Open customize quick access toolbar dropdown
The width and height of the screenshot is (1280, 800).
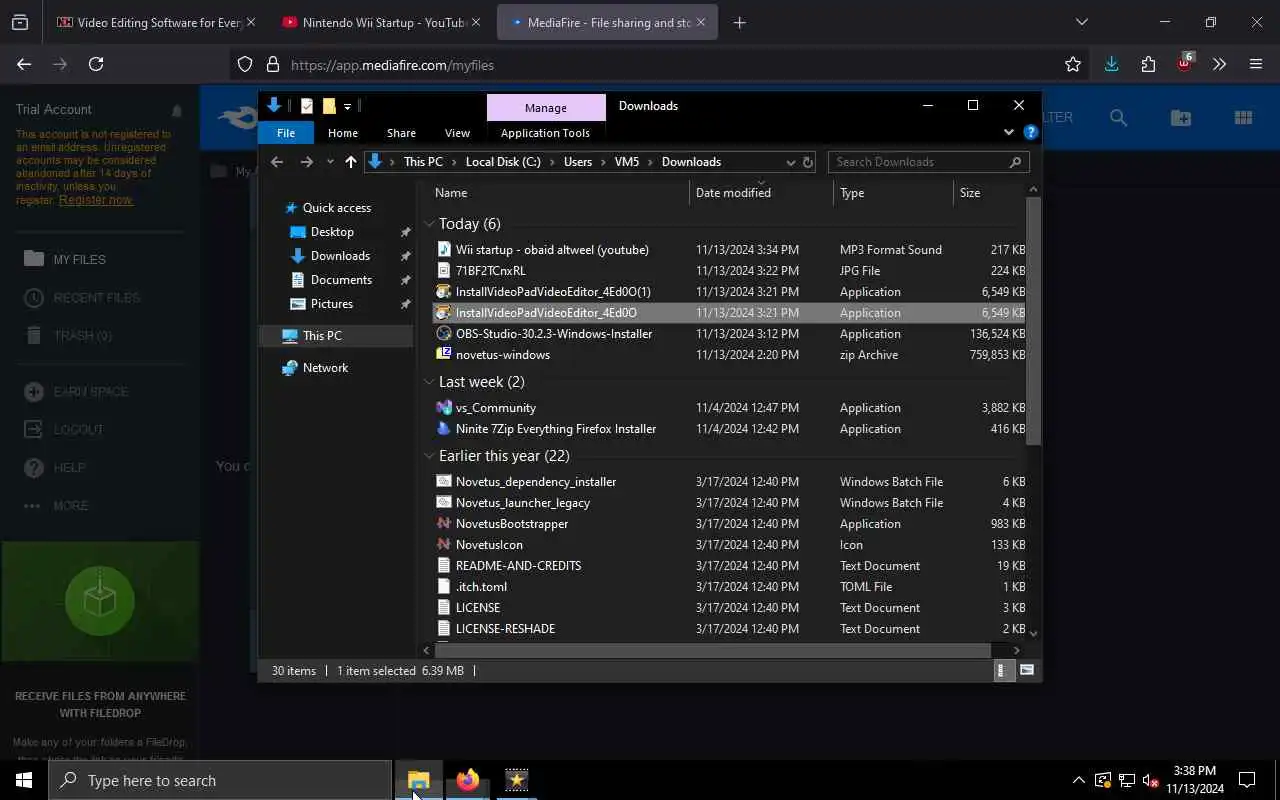pyautogui.click(x=347, y=106)
